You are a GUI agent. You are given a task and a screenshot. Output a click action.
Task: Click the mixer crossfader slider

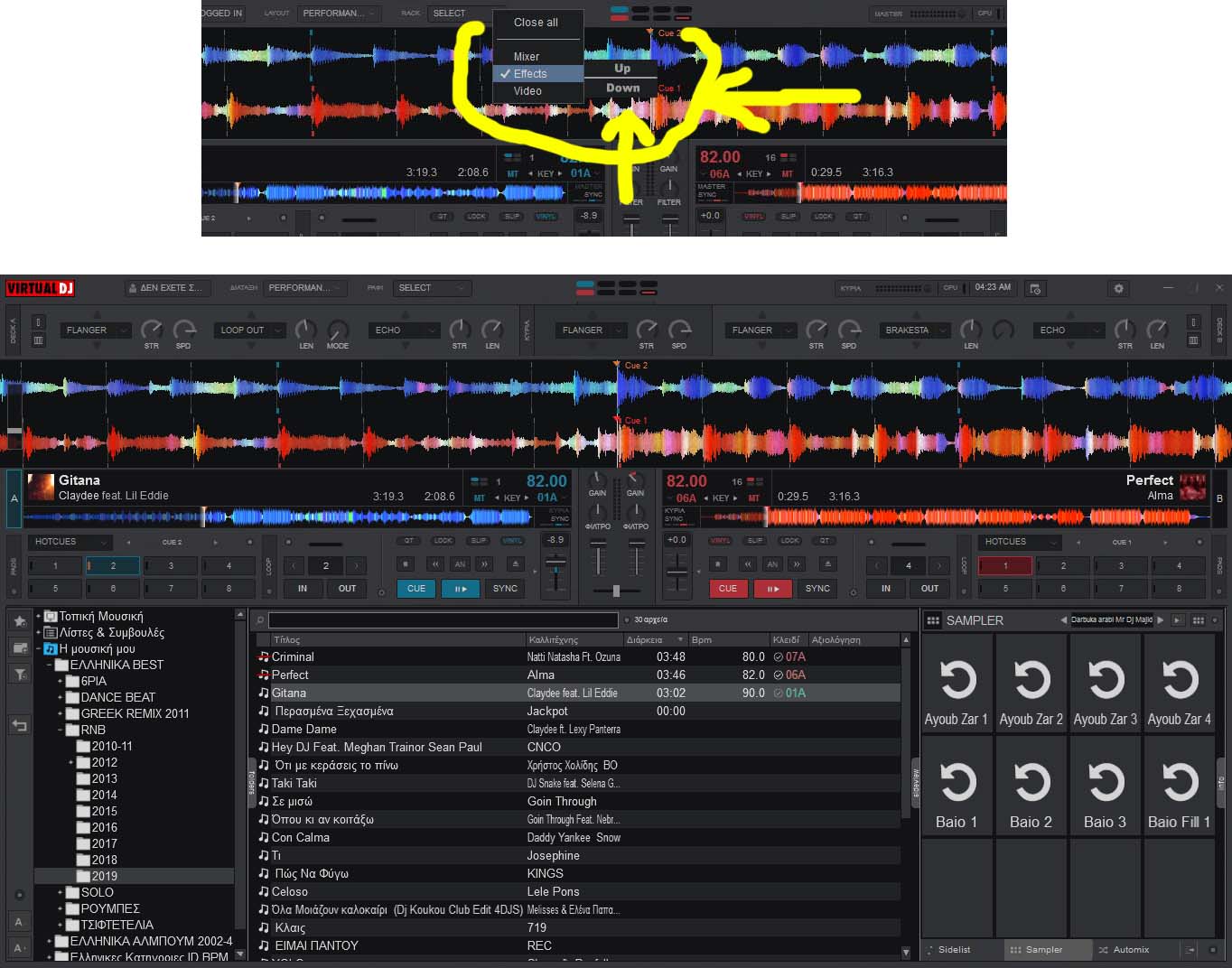(616, 591)
